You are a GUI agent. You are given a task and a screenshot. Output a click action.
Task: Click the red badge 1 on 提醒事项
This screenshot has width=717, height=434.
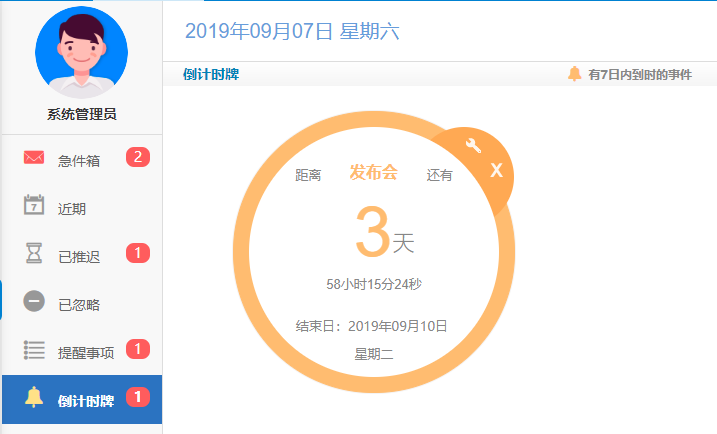pyautogui.click(x=138, y=350)
